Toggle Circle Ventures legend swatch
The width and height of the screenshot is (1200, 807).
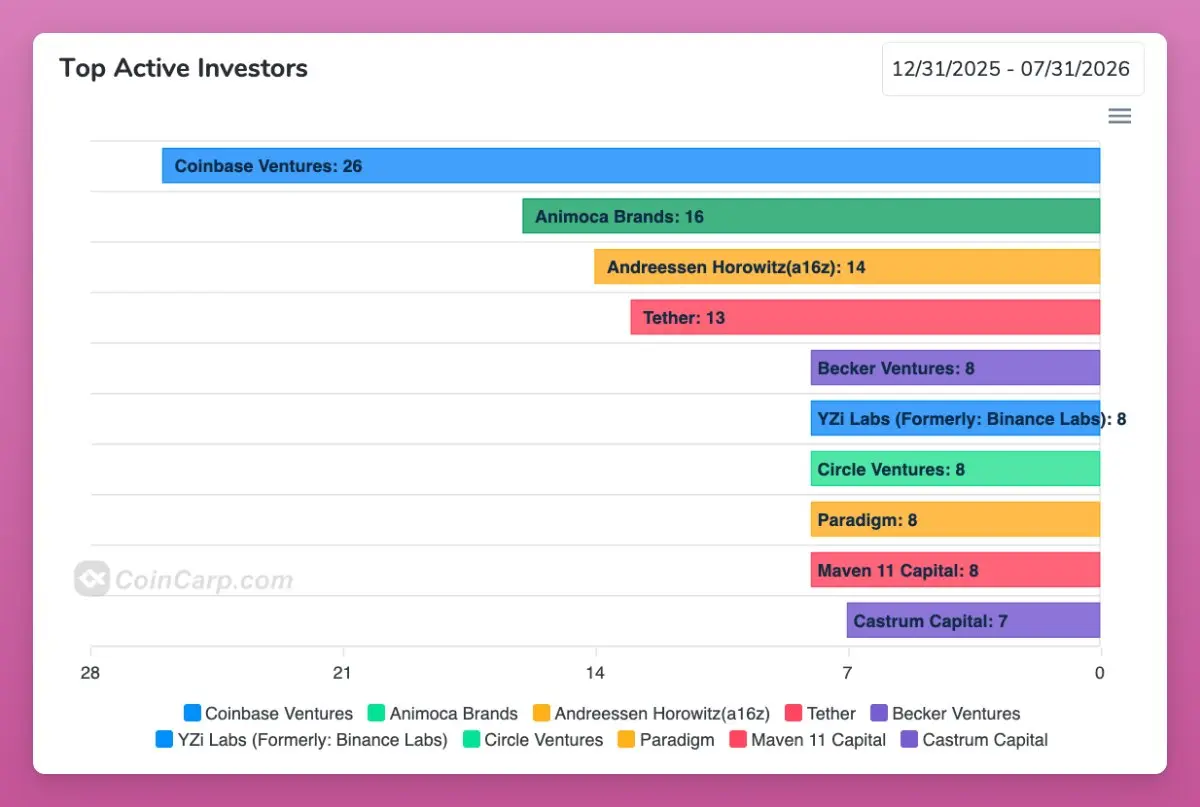471,739
